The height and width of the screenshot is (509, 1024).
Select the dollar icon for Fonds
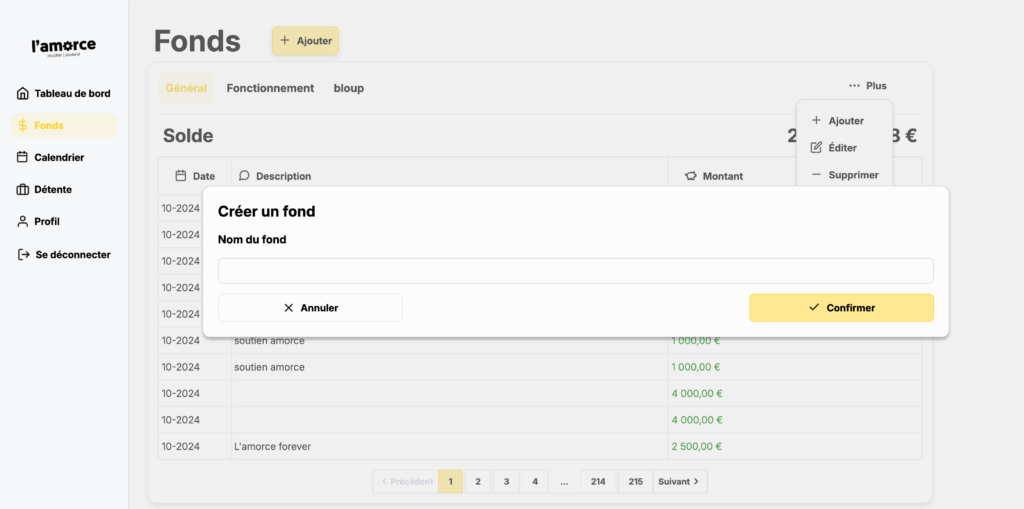point(23,126)
